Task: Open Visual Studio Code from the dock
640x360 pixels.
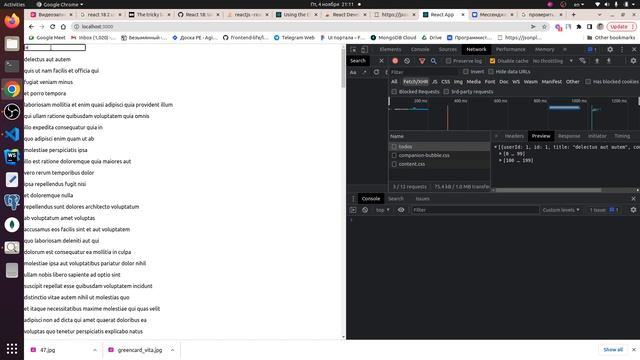Action: click(x=12, y=134)
